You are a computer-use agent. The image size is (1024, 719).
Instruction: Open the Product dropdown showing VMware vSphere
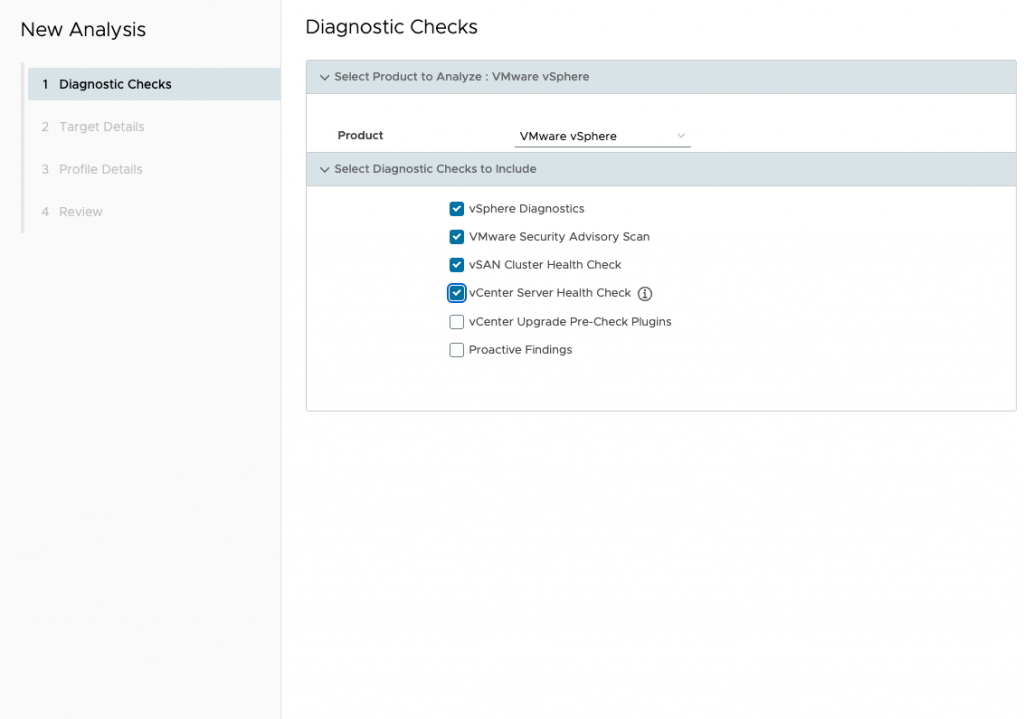tap(602, 136)
